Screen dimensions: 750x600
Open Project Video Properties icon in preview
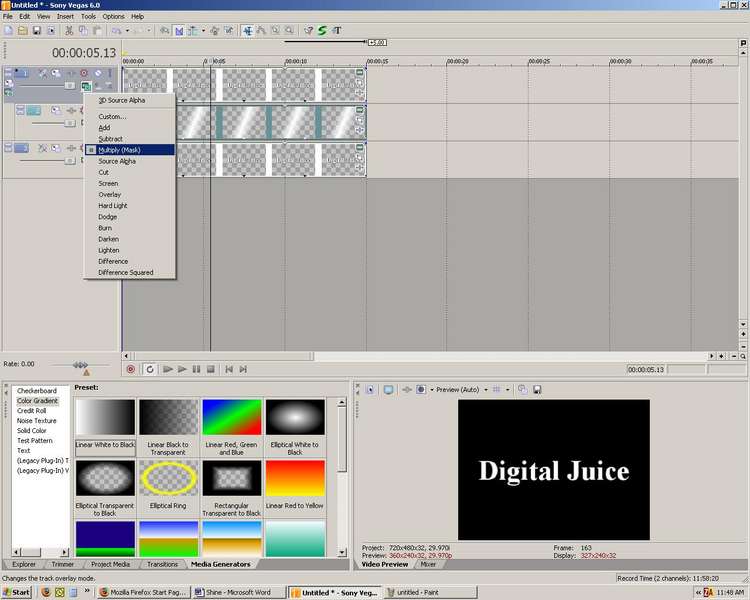point(371,390)
